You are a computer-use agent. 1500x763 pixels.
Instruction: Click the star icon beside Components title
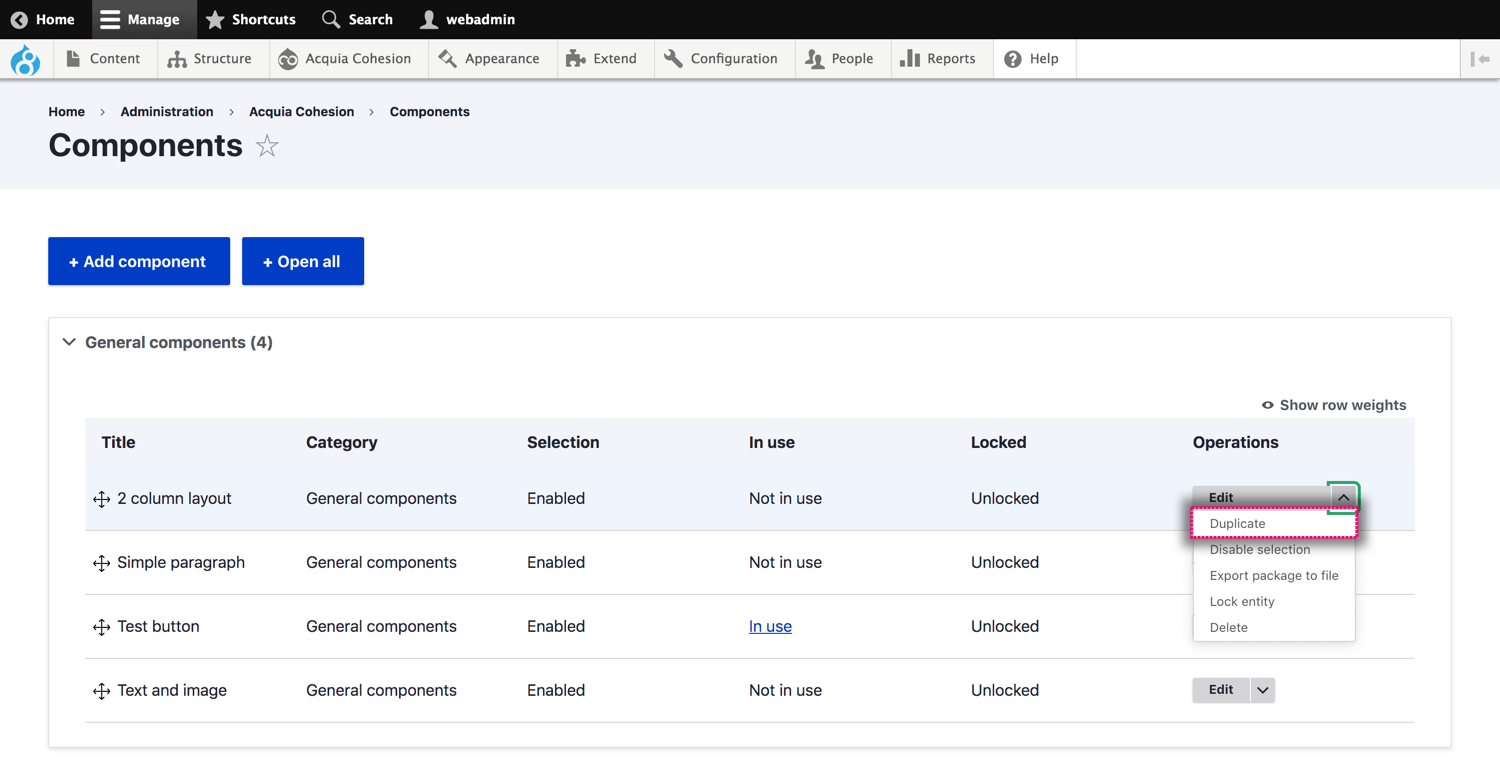tap(267, 146)
